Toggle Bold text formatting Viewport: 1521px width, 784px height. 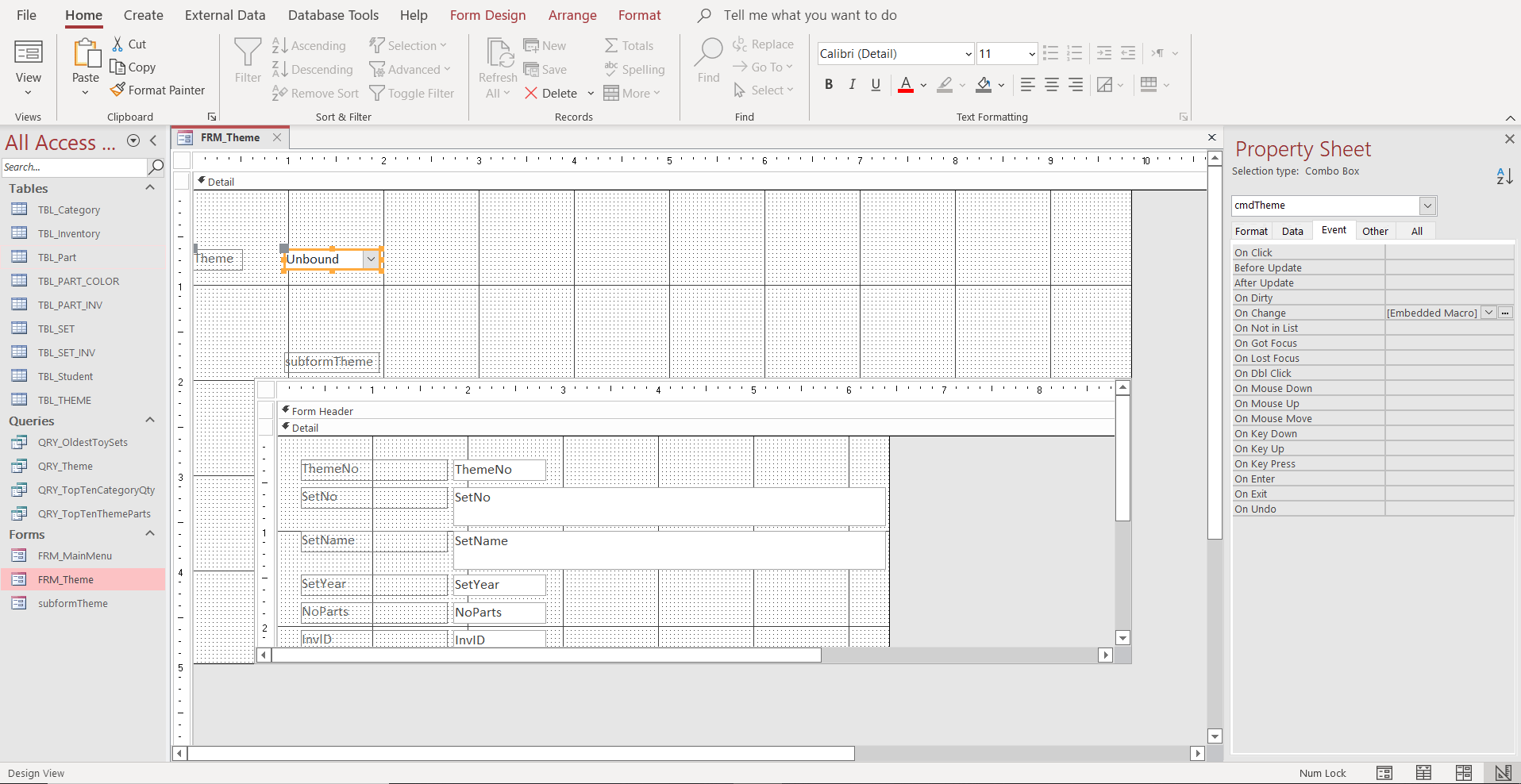tap(829, 84)
